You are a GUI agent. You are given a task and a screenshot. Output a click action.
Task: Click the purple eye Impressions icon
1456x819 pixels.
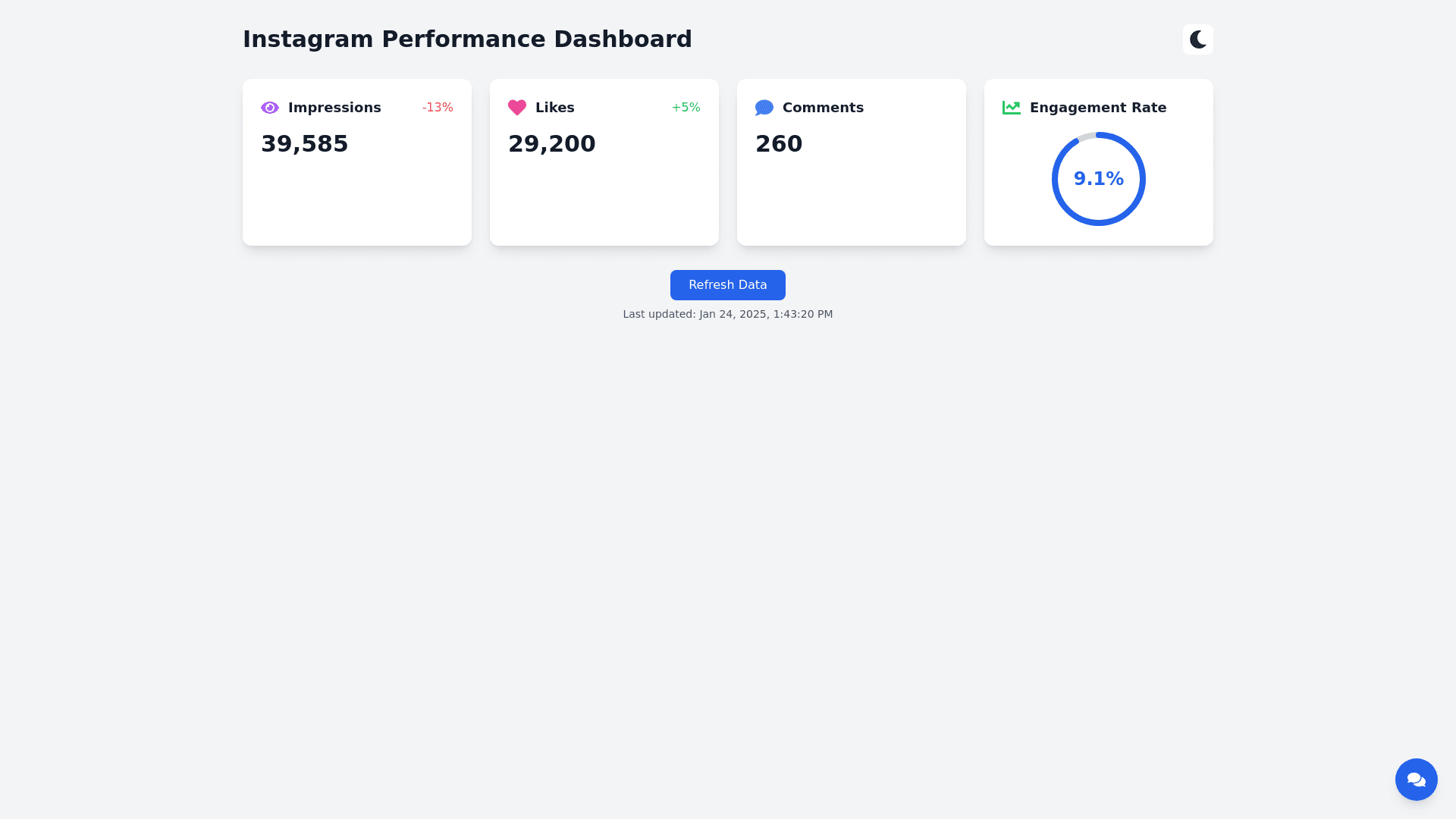[270, 108]
